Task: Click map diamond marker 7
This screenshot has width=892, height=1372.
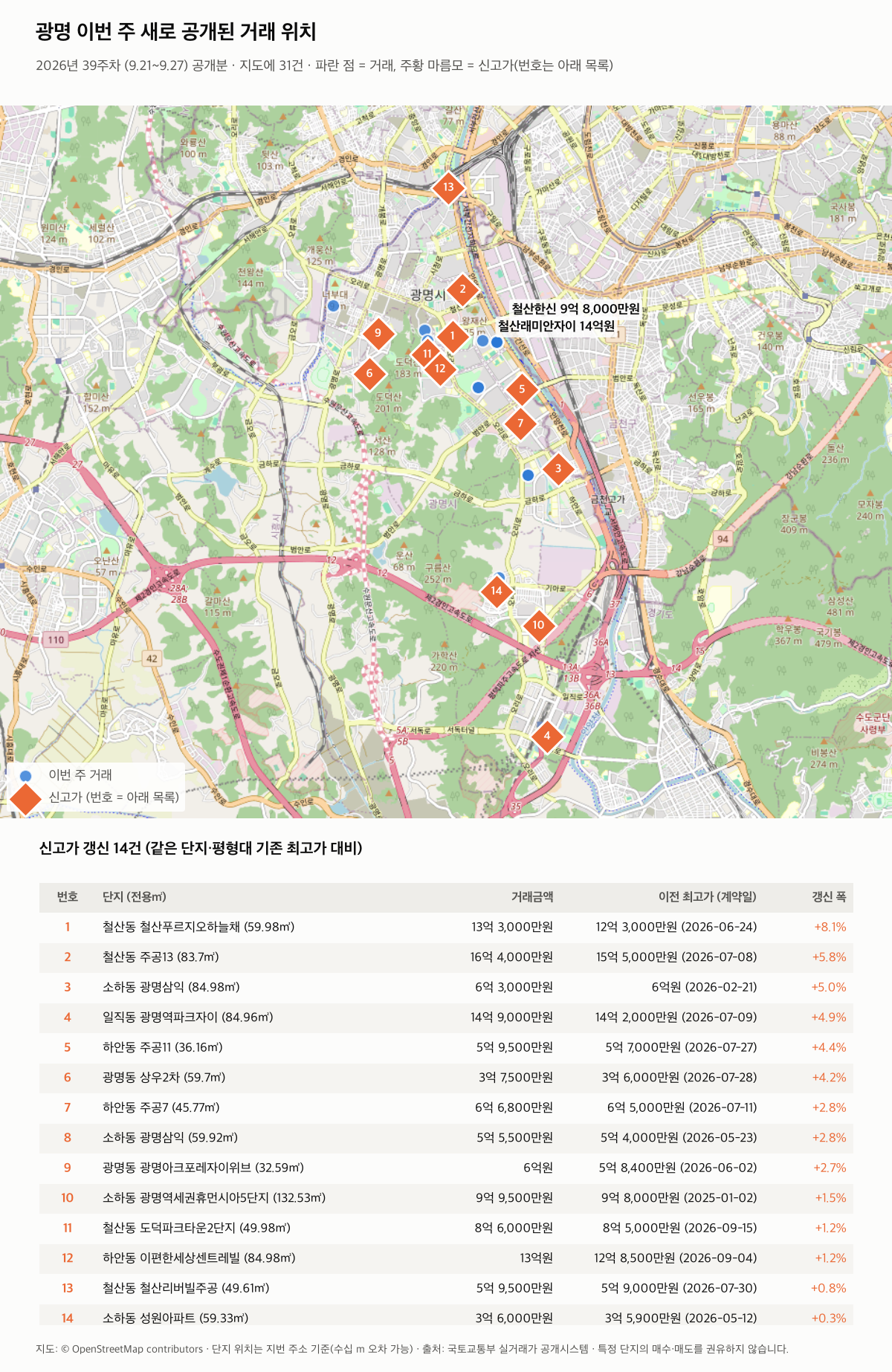Action: pos(520,423)
